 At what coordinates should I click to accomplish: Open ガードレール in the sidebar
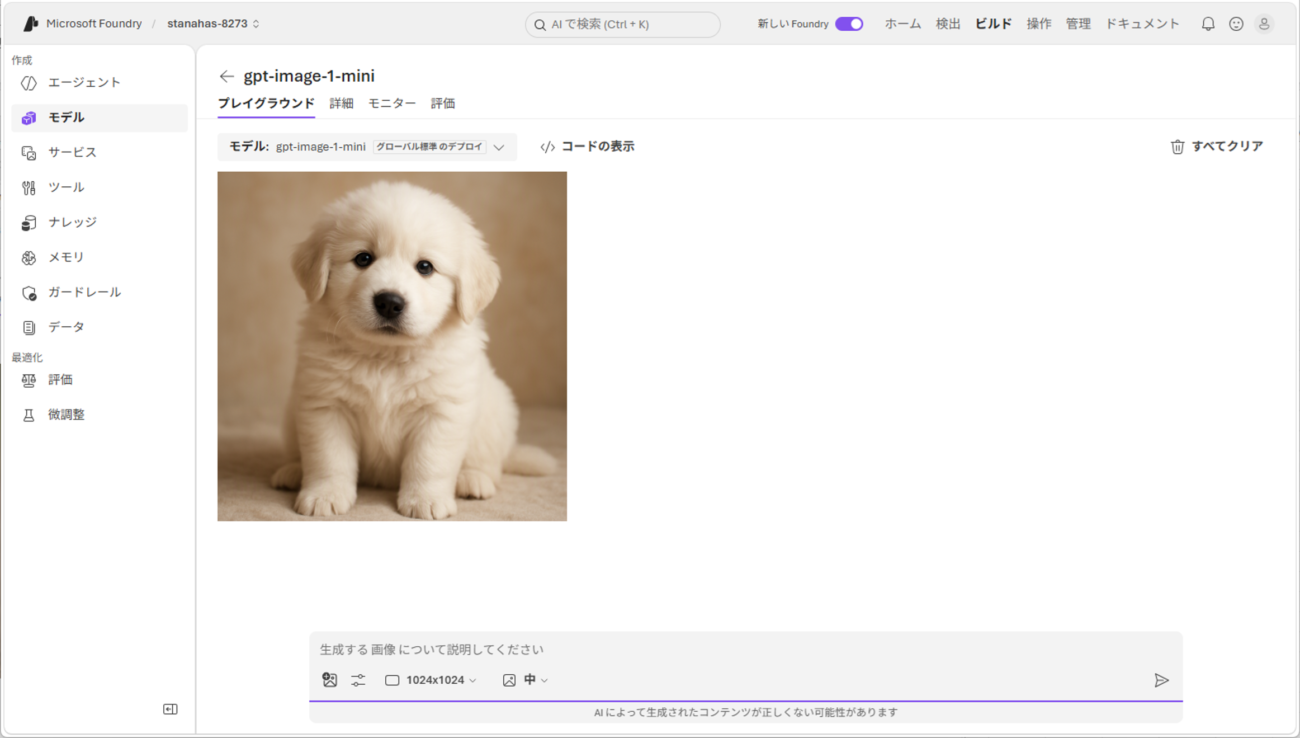tap(99, 293)
